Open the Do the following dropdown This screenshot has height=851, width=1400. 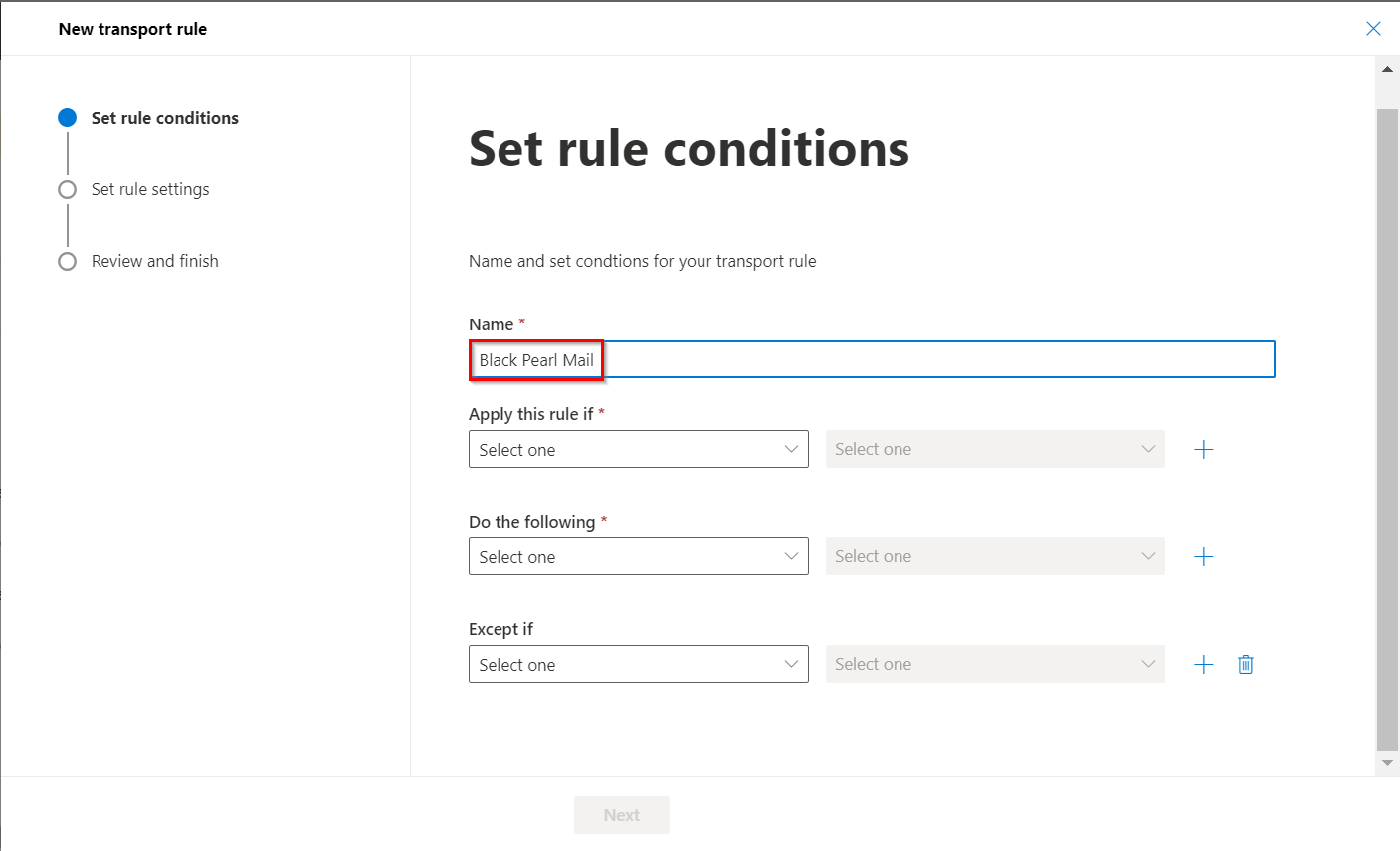[638, 556]
